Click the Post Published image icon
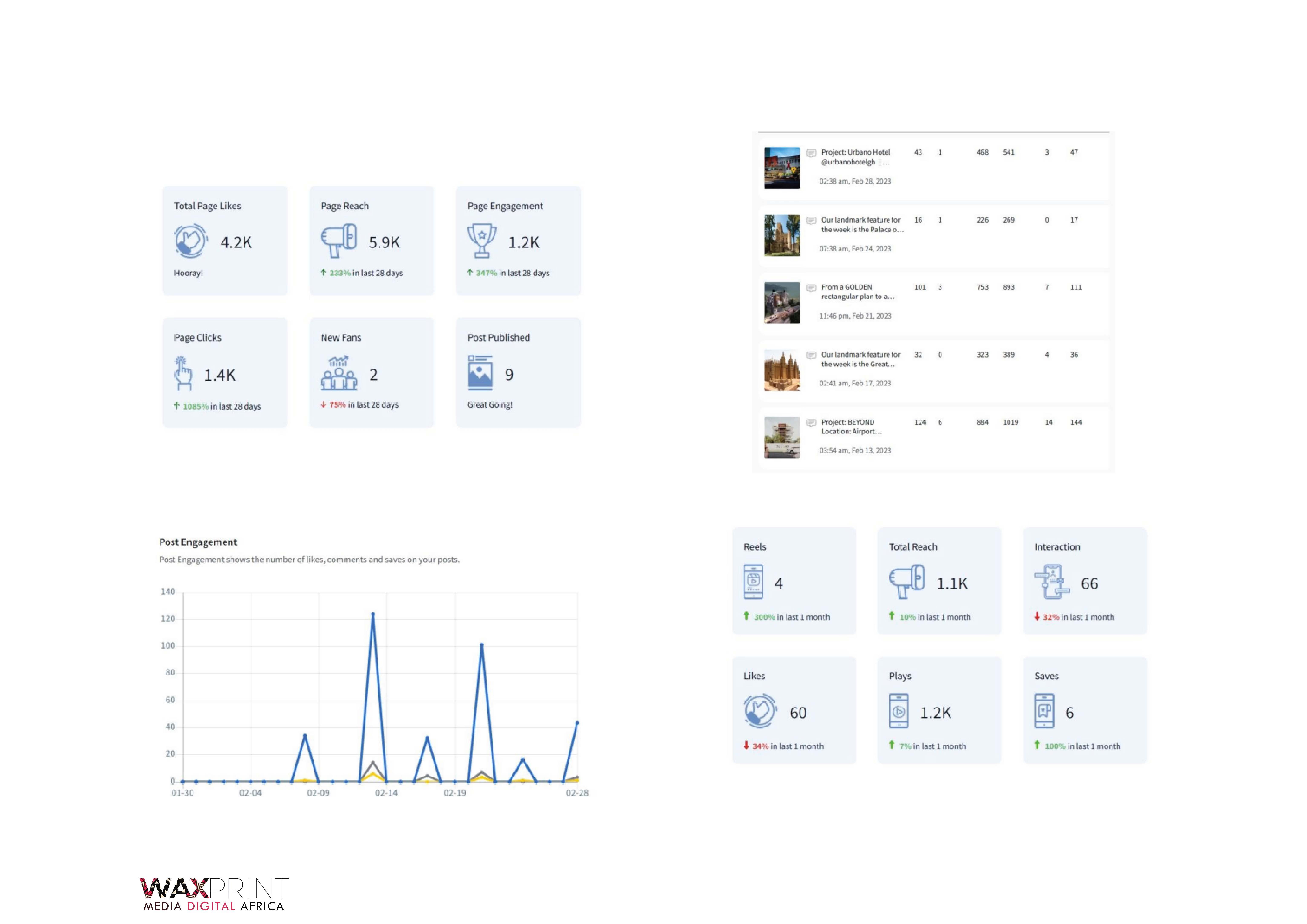This screenshot has width=1307, height=924. coord(480,373)
